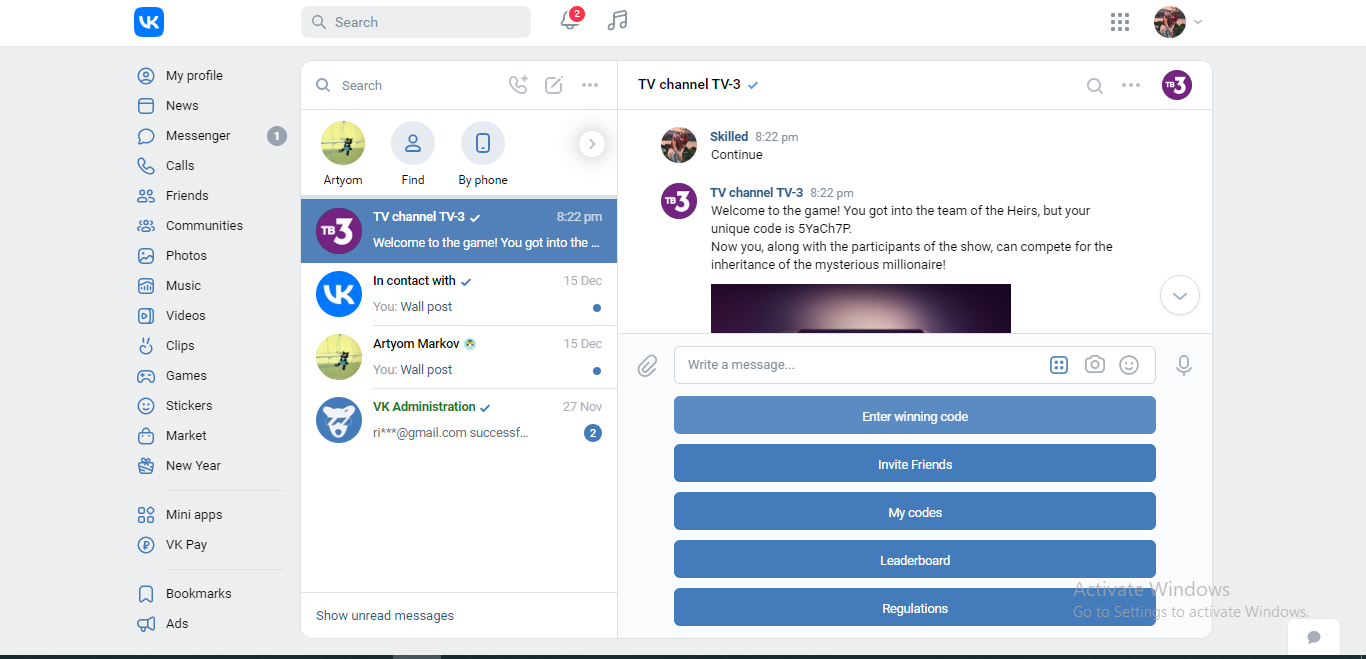
Task: Toggle the bot keyboard icon
Action: coord(1059,365)
